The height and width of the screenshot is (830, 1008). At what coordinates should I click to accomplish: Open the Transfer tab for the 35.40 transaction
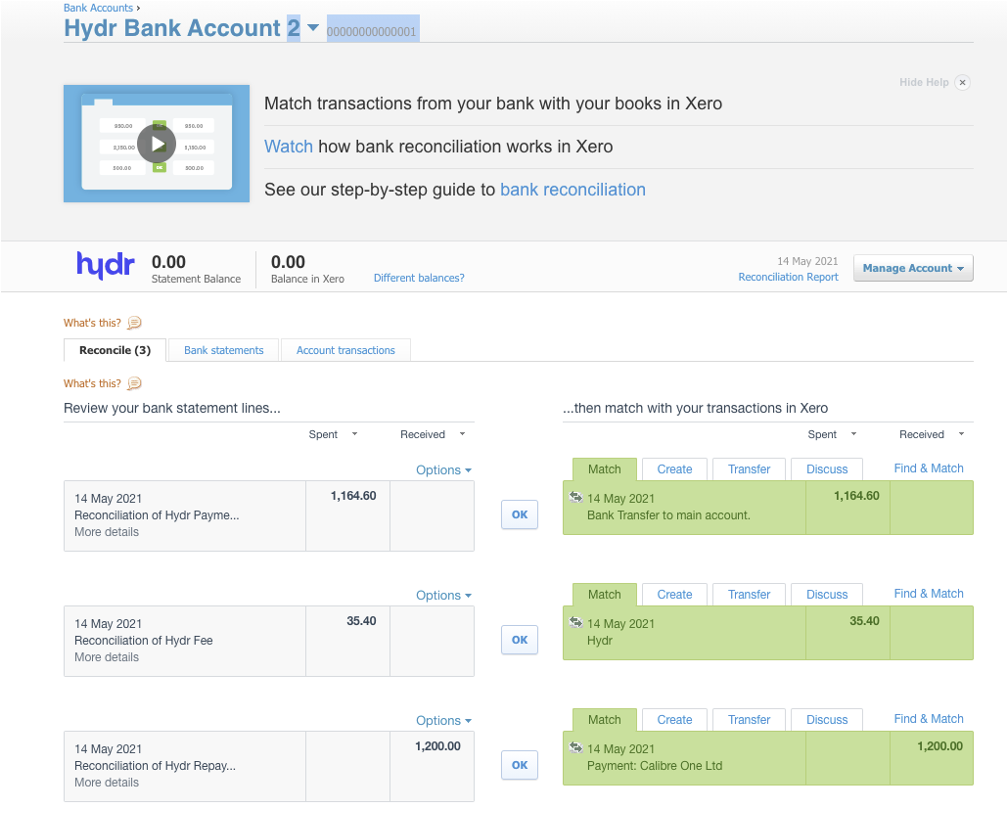749,595
